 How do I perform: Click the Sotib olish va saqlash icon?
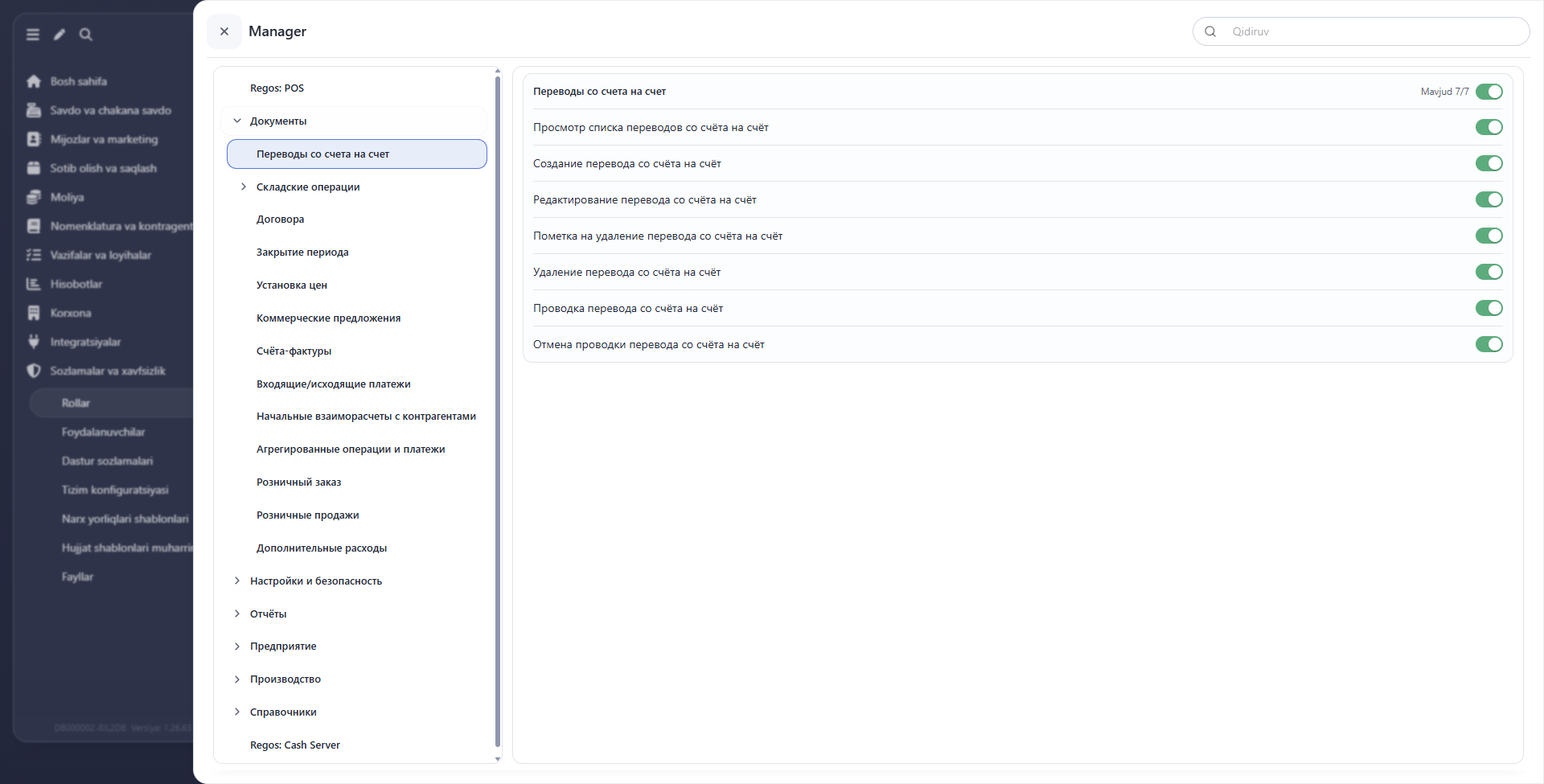coord(34,168)
